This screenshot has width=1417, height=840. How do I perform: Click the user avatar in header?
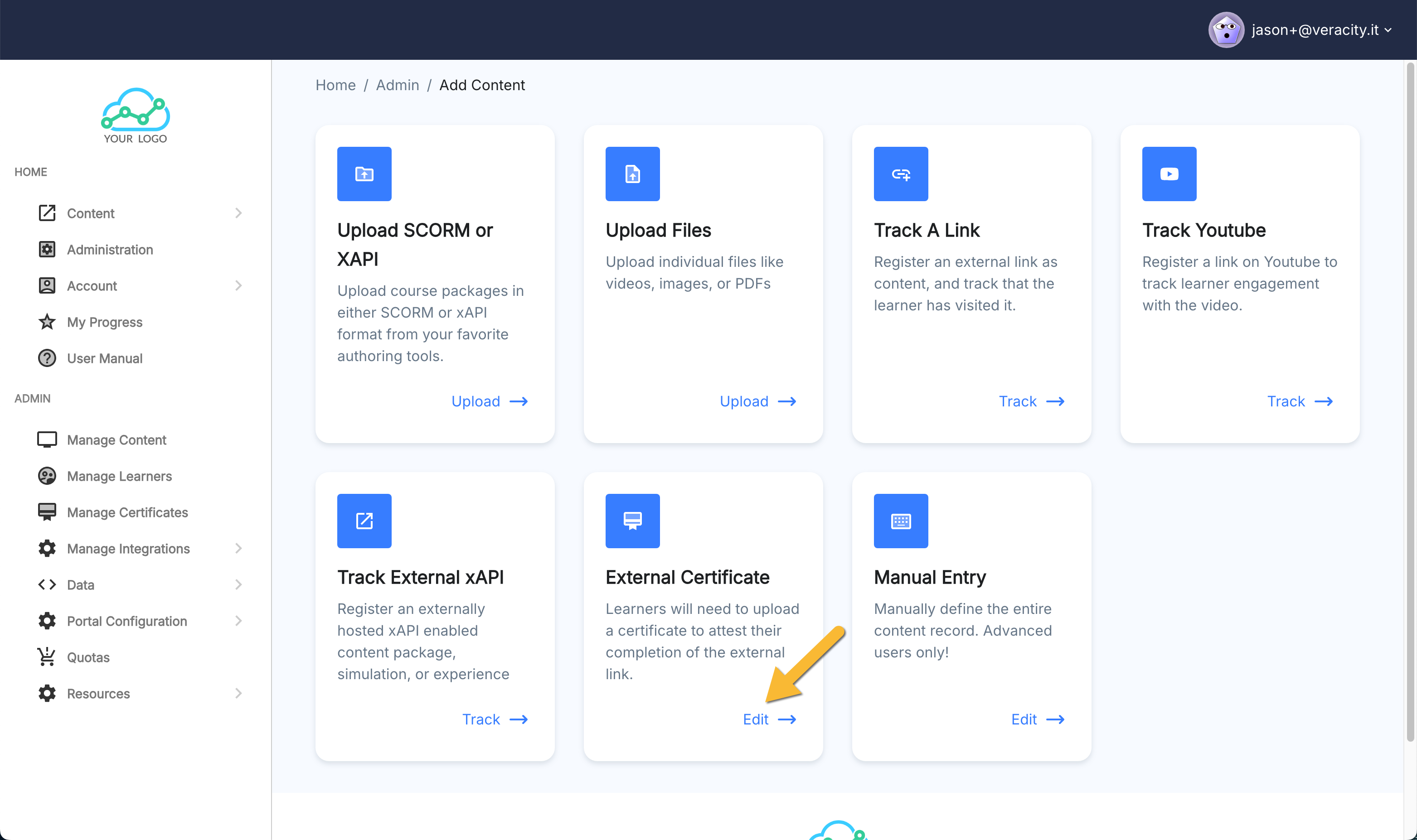point(1226,30)
